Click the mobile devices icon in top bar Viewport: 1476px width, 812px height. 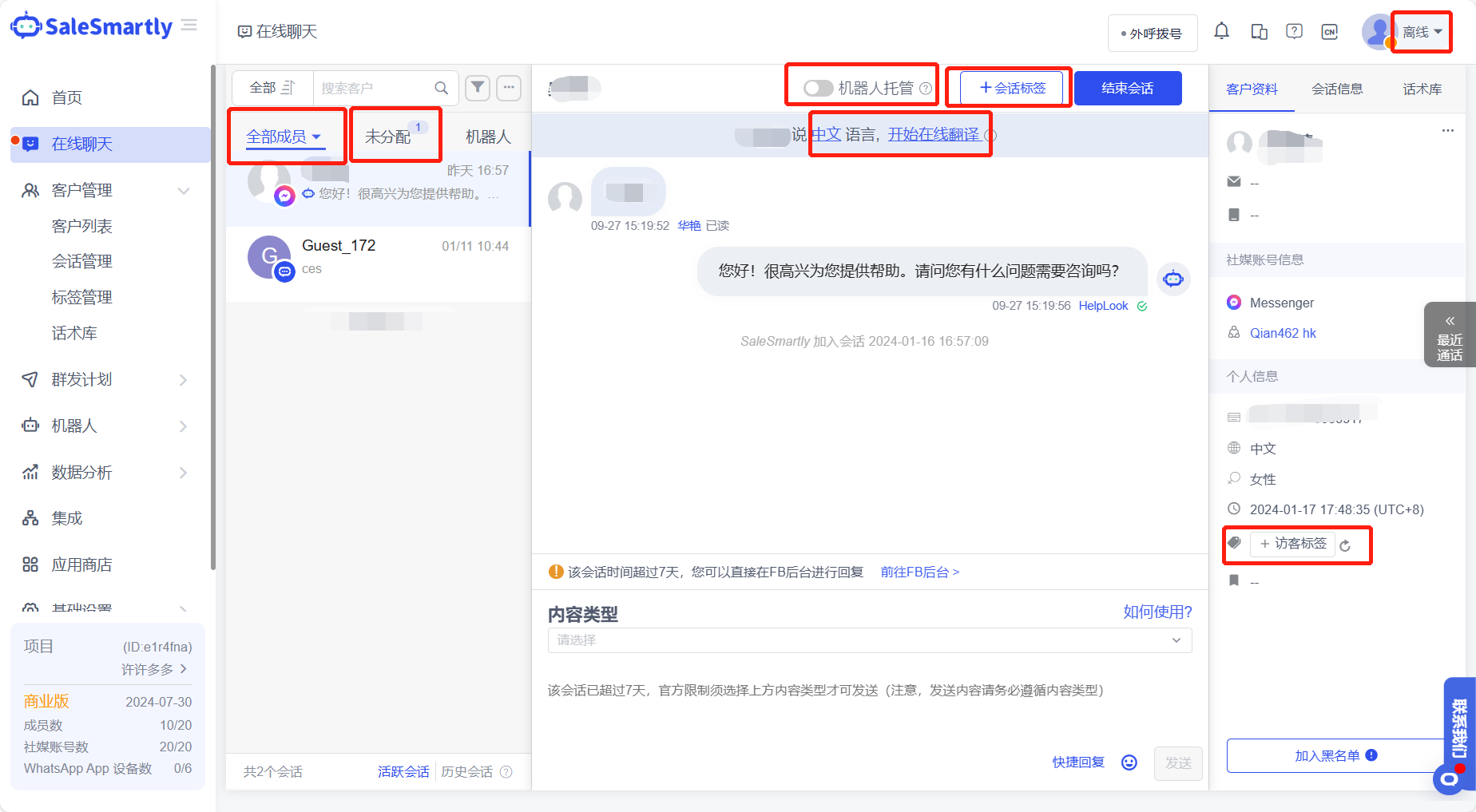click(1258, 31)
